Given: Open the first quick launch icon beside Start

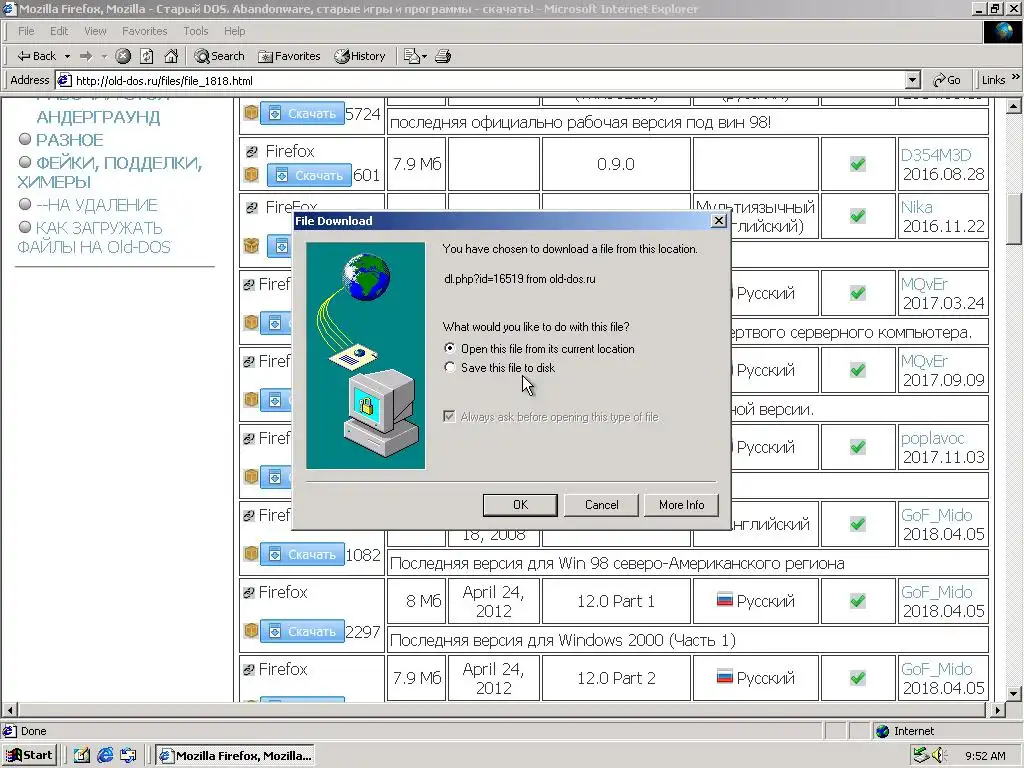Looking at the screenshot, I should click(82, 756).
